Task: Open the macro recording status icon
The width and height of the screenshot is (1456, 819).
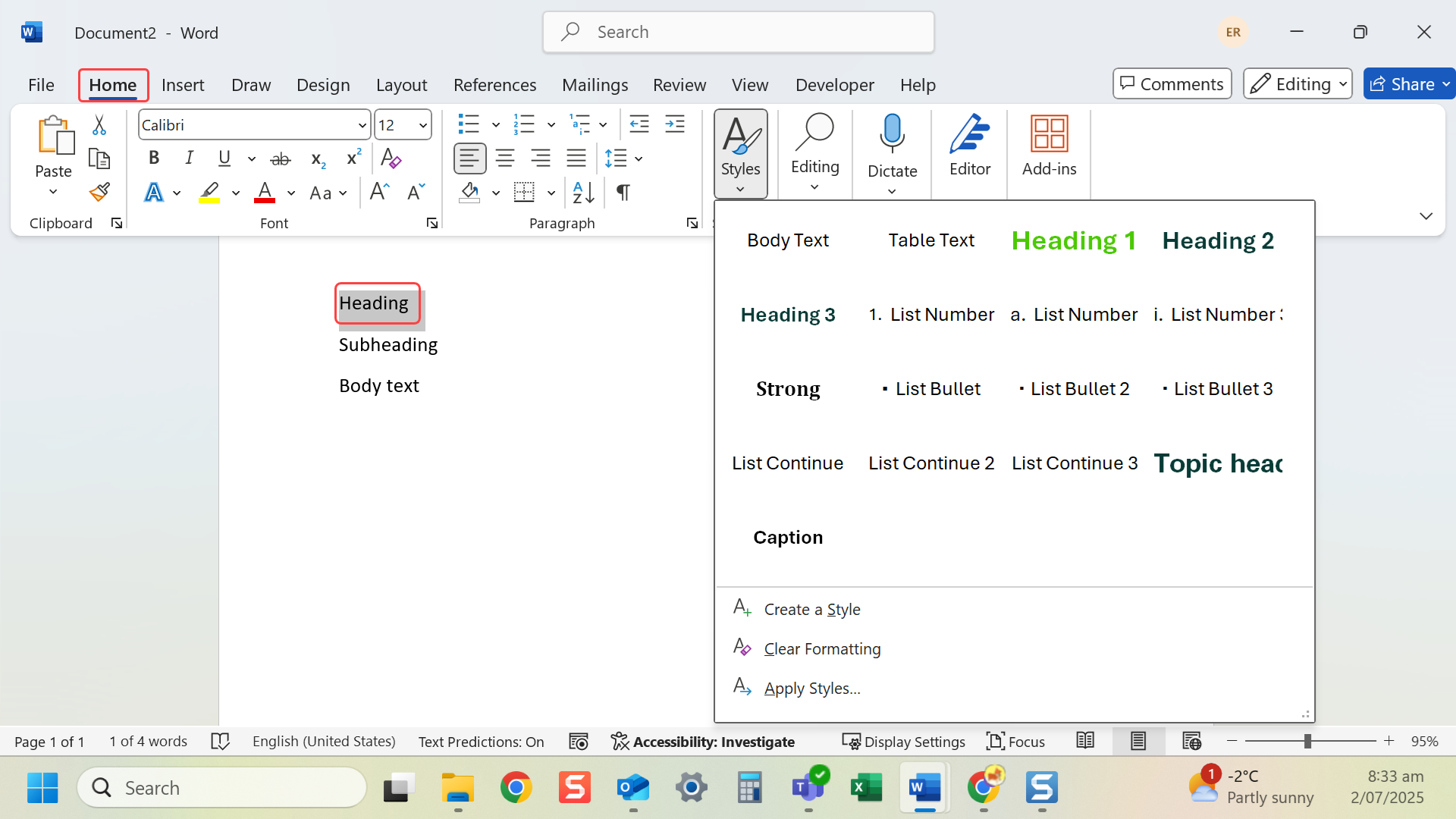Action: pos(579,742)
